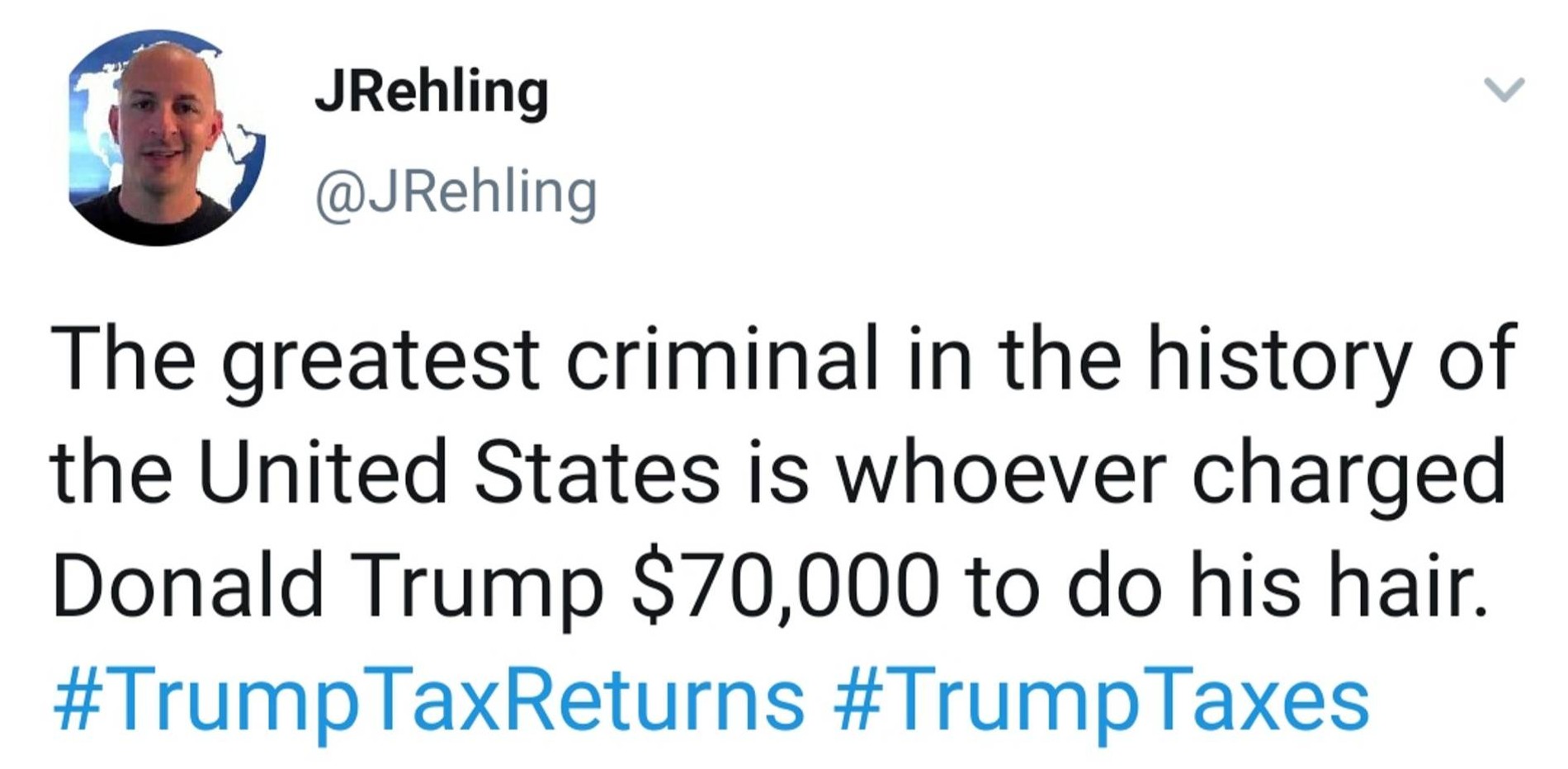Click the "#" symbol before TrumpTaxes
The image size is (1568, 769).
pyautogui.click(x=857, y=701)
